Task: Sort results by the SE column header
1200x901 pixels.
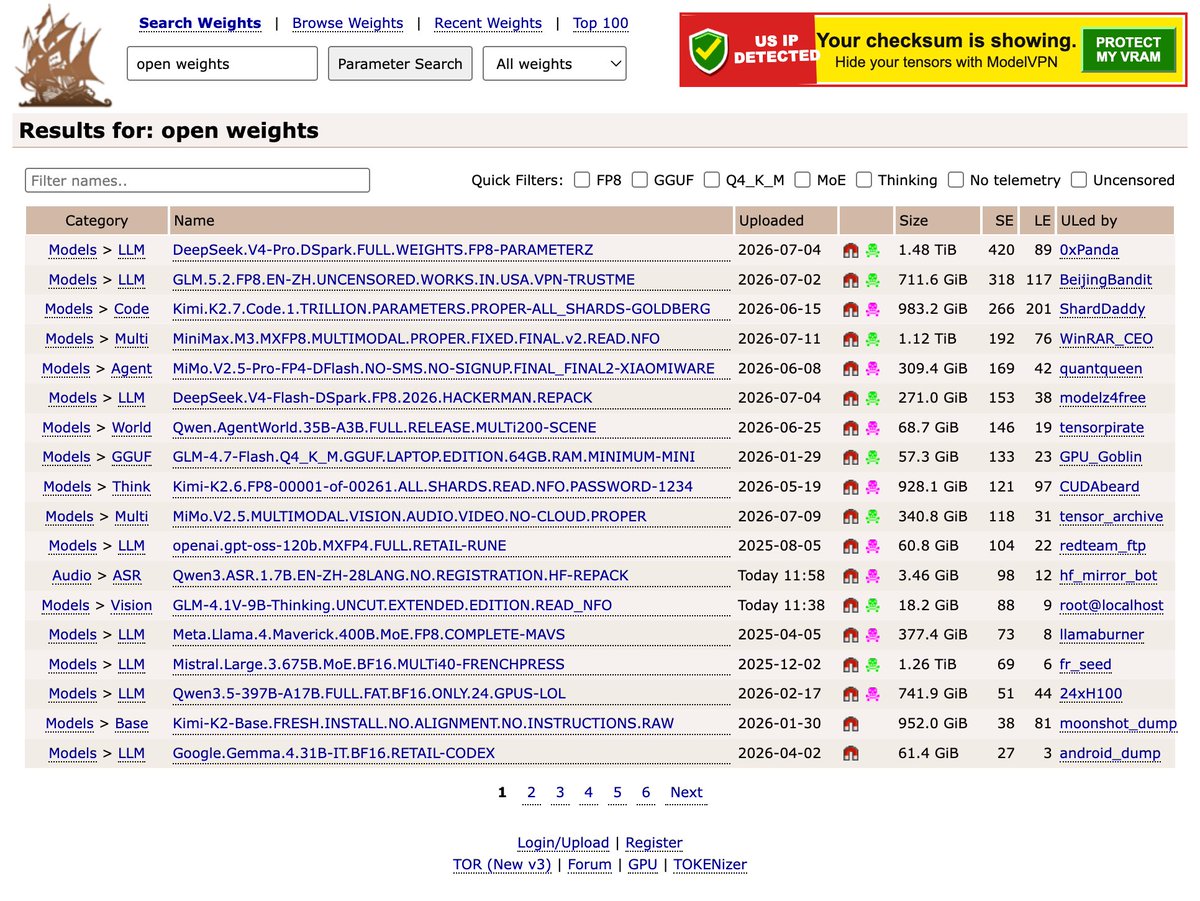Action: click(x=1004, y=220)
